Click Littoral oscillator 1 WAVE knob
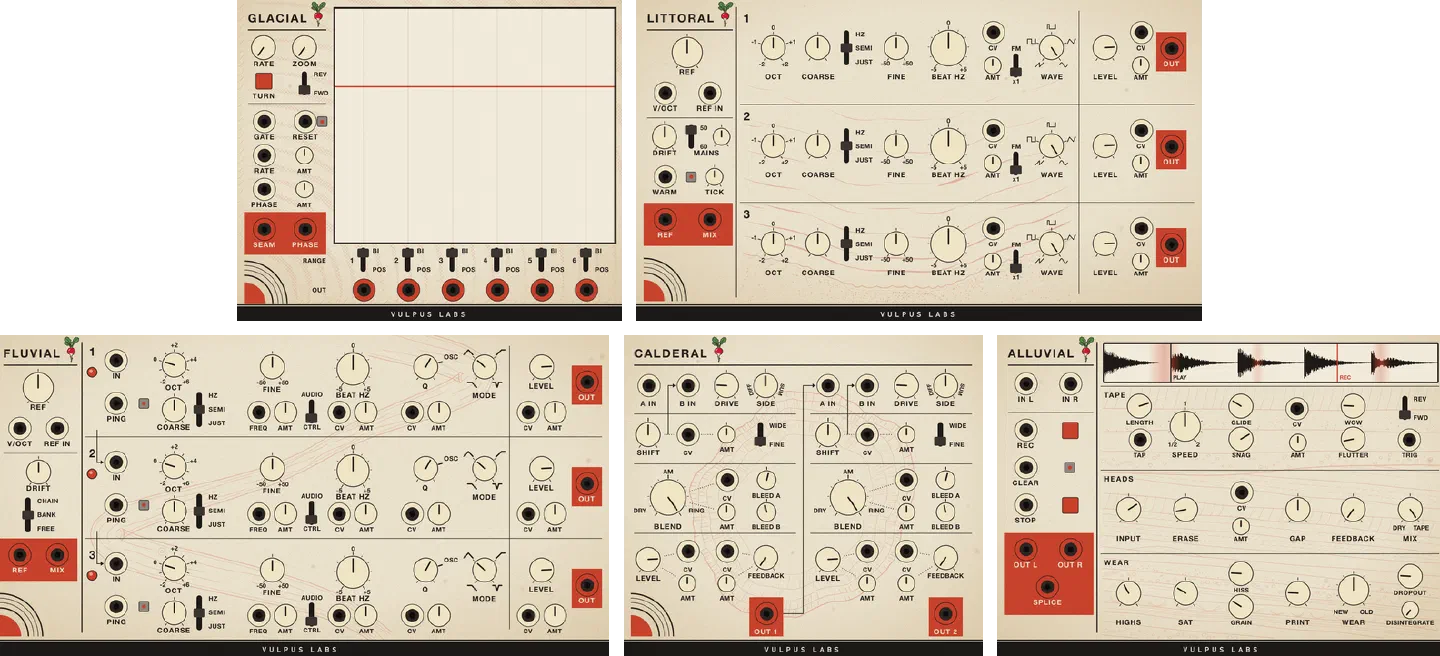 (x=1051, y=47)
